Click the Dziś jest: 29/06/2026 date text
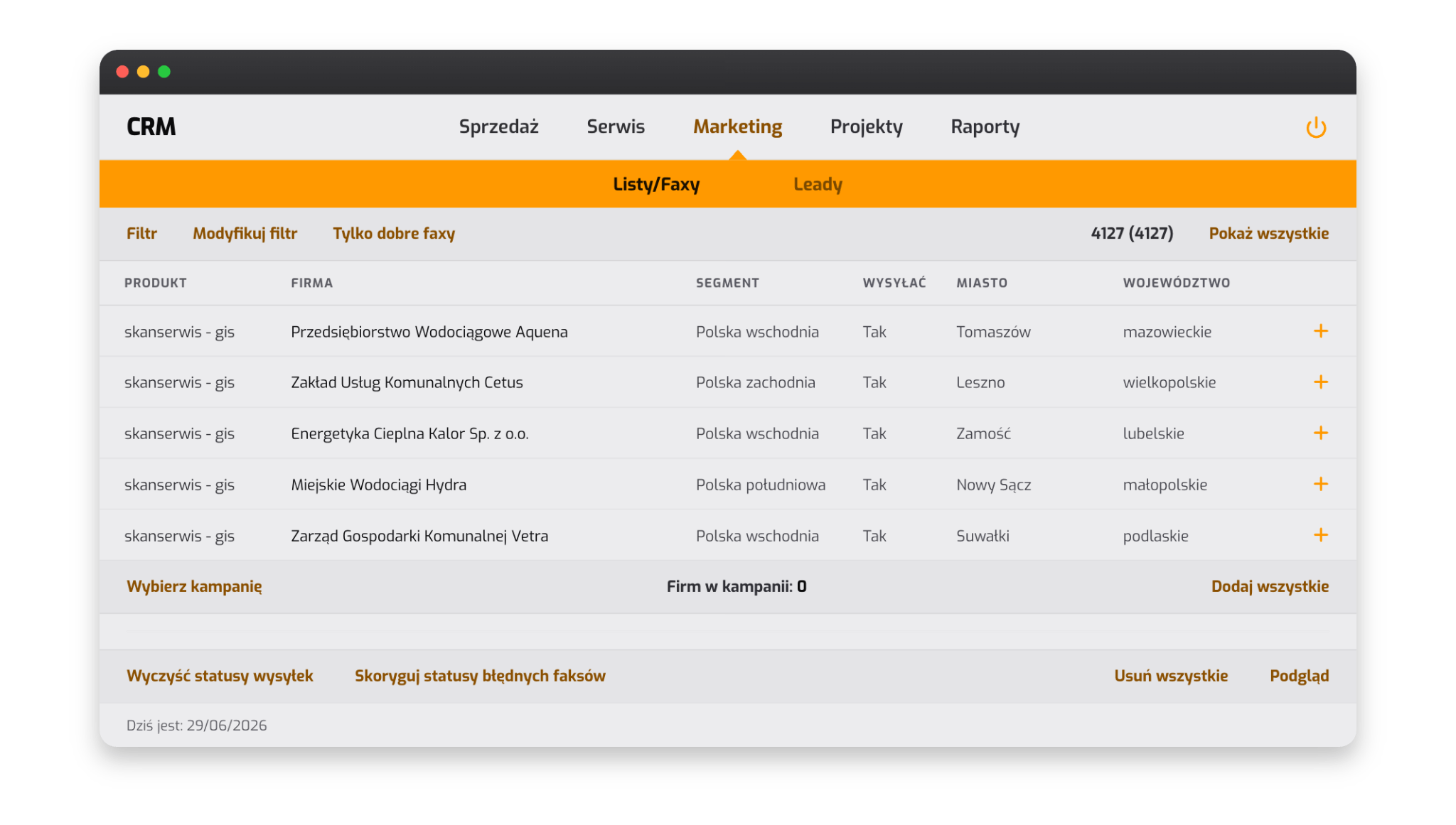1456x825 pixels. click(x=196, y=726)
